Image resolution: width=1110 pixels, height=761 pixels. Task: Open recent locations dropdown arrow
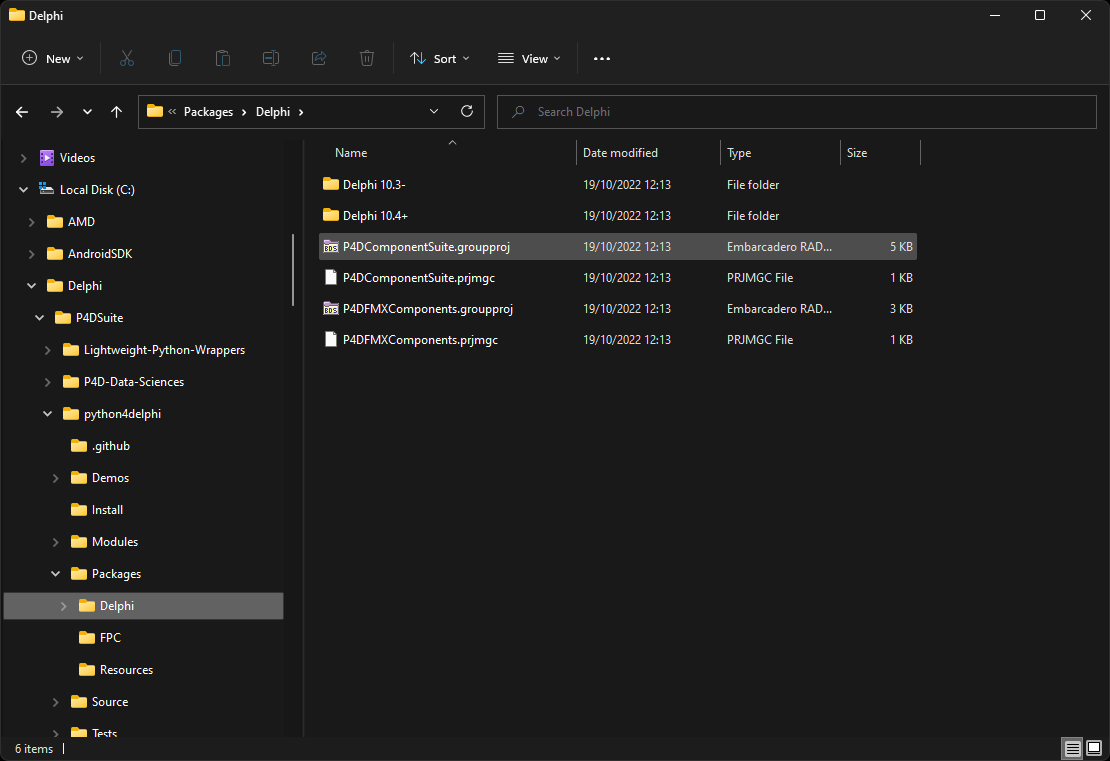click(87, 112)
